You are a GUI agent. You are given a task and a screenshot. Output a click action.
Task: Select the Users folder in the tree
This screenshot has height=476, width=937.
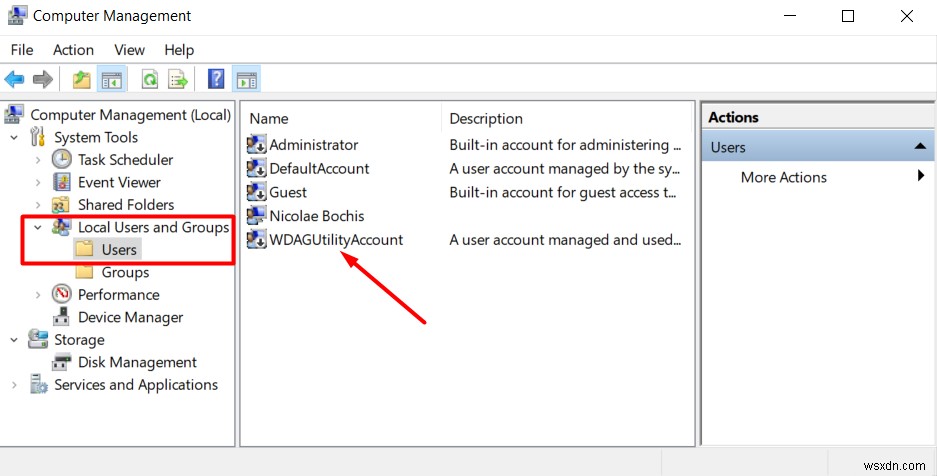click(x=119, y=250)
